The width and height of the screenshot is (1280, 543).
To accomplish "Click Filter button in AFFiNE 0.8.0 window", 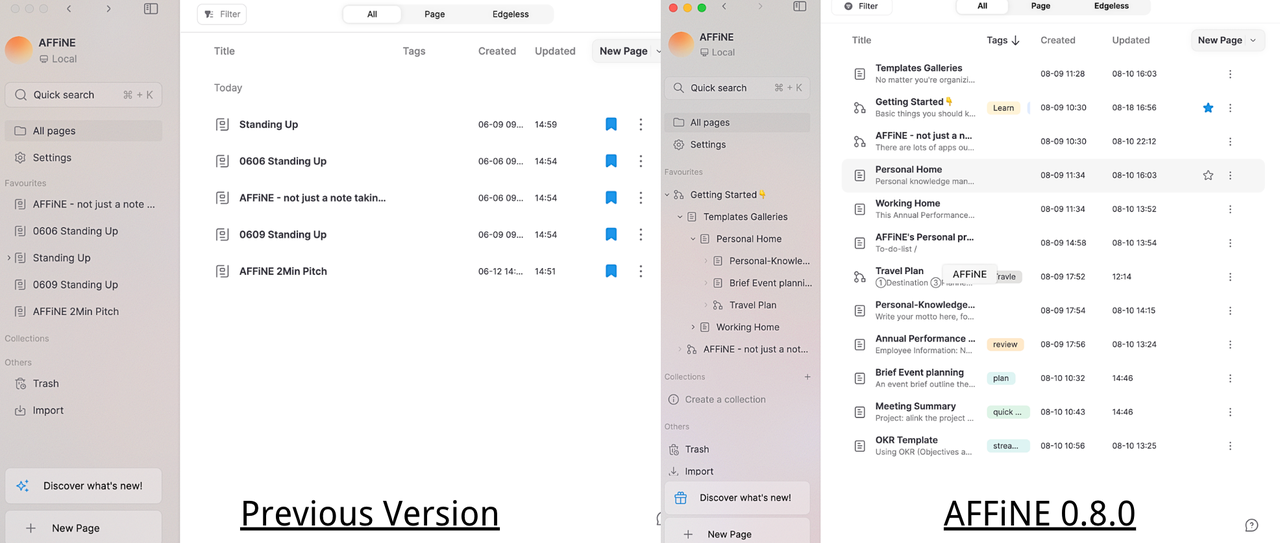I will [860, 6].
